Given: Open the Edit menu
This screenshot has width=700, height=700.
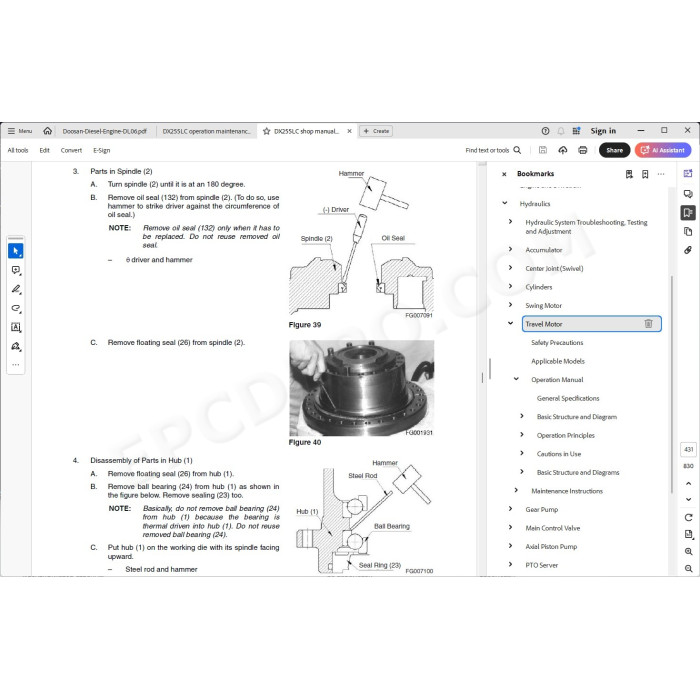Looking at the screenshot, I should (x=45, y=150).
